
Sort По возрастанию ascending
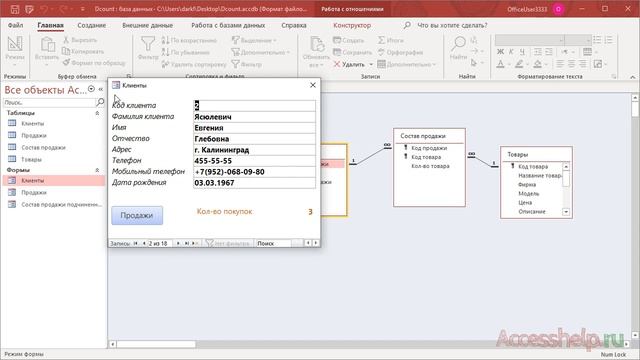[189, 40]
